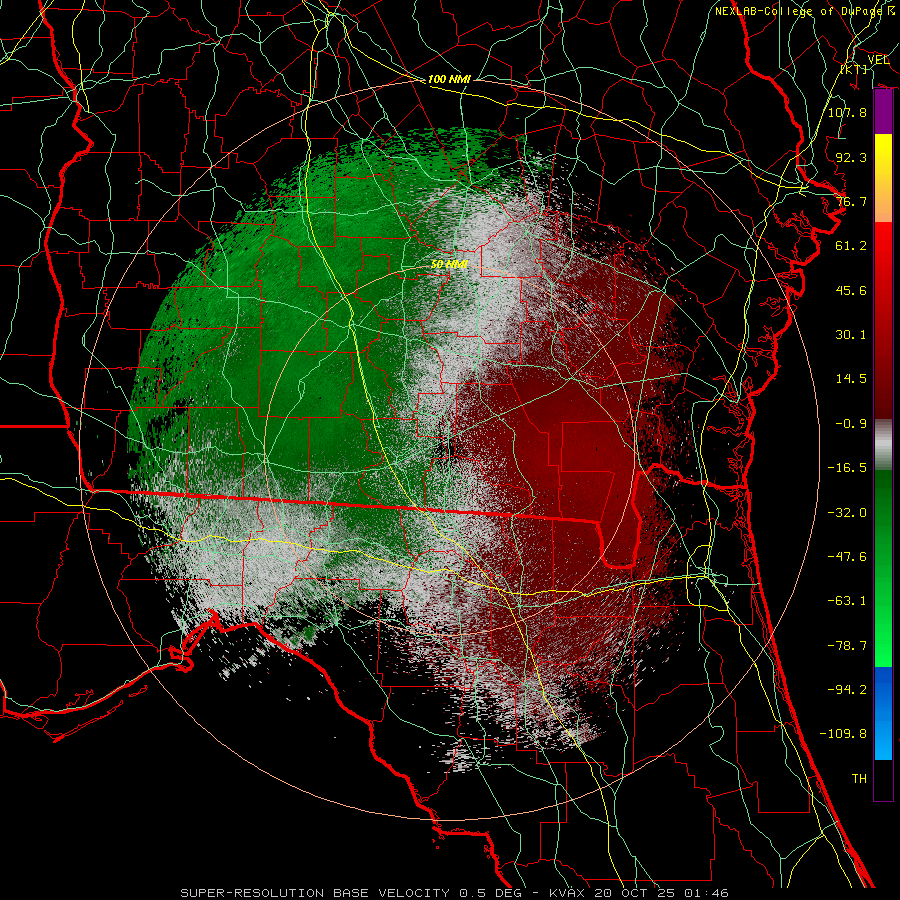The image size is (900, 900).
Task: Click the 50 NMI range ring label
Action: click(x=449, y=265)
